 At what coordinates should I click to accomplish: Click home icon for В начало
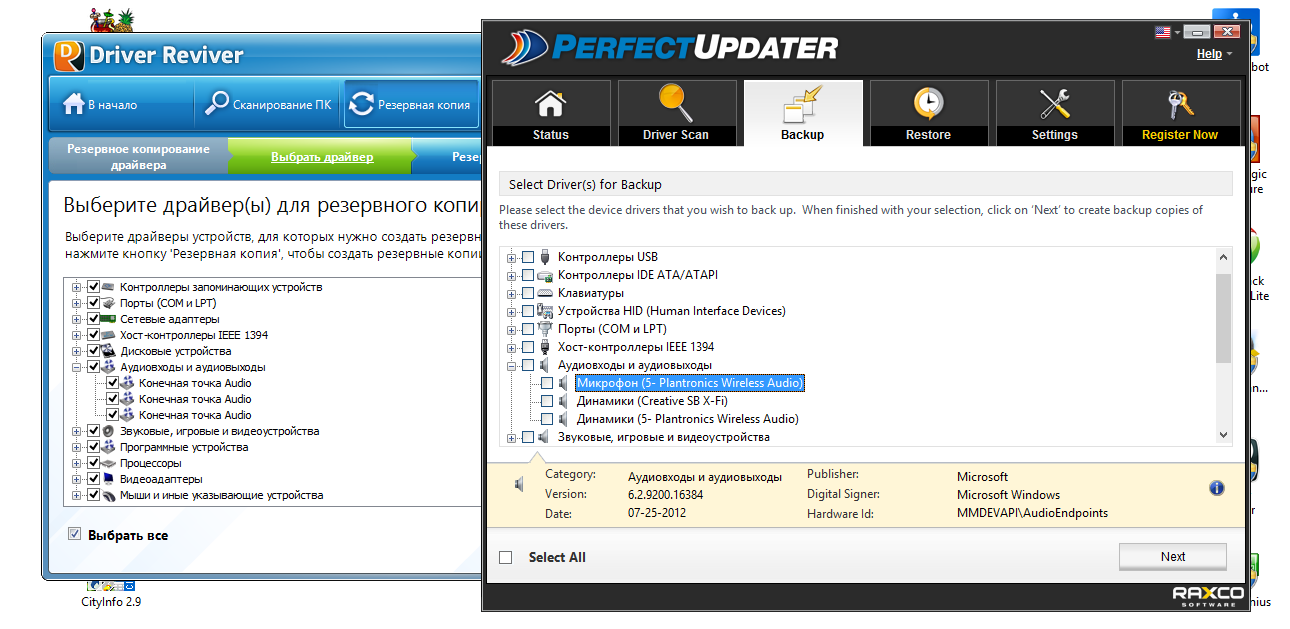73,104
